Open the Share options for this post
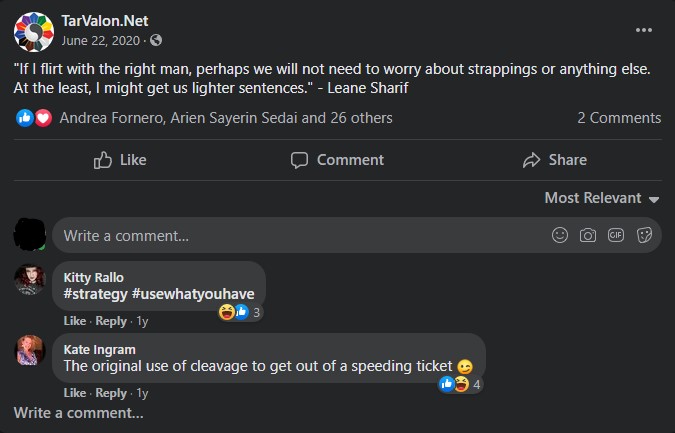Image resolution: width=675 pixels, height=433 pixels. point(555,160)
